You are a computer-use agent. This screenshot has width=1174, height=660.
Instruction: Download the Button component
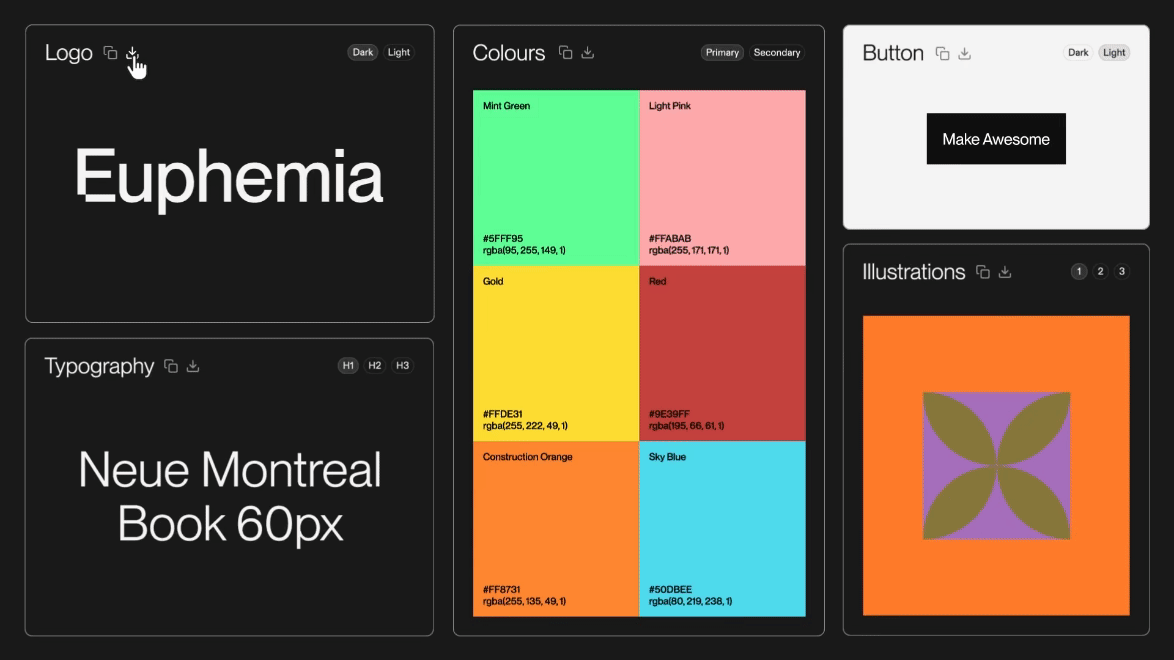click(x=965, y=53)
